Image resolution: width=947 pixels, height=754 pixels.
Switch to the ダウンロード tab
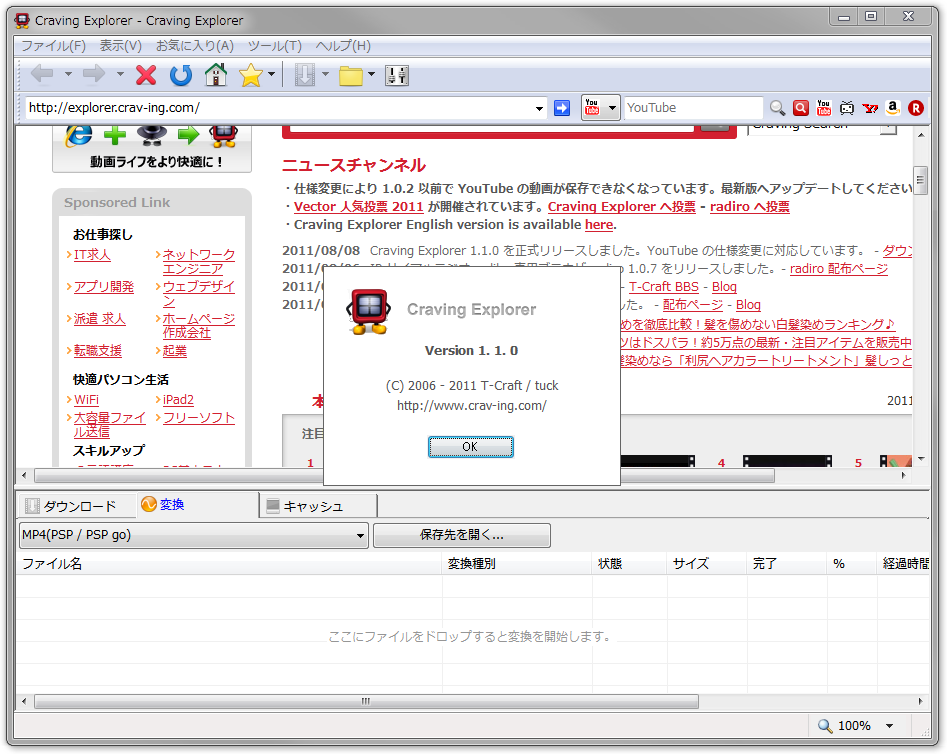[x=77, y=506]
